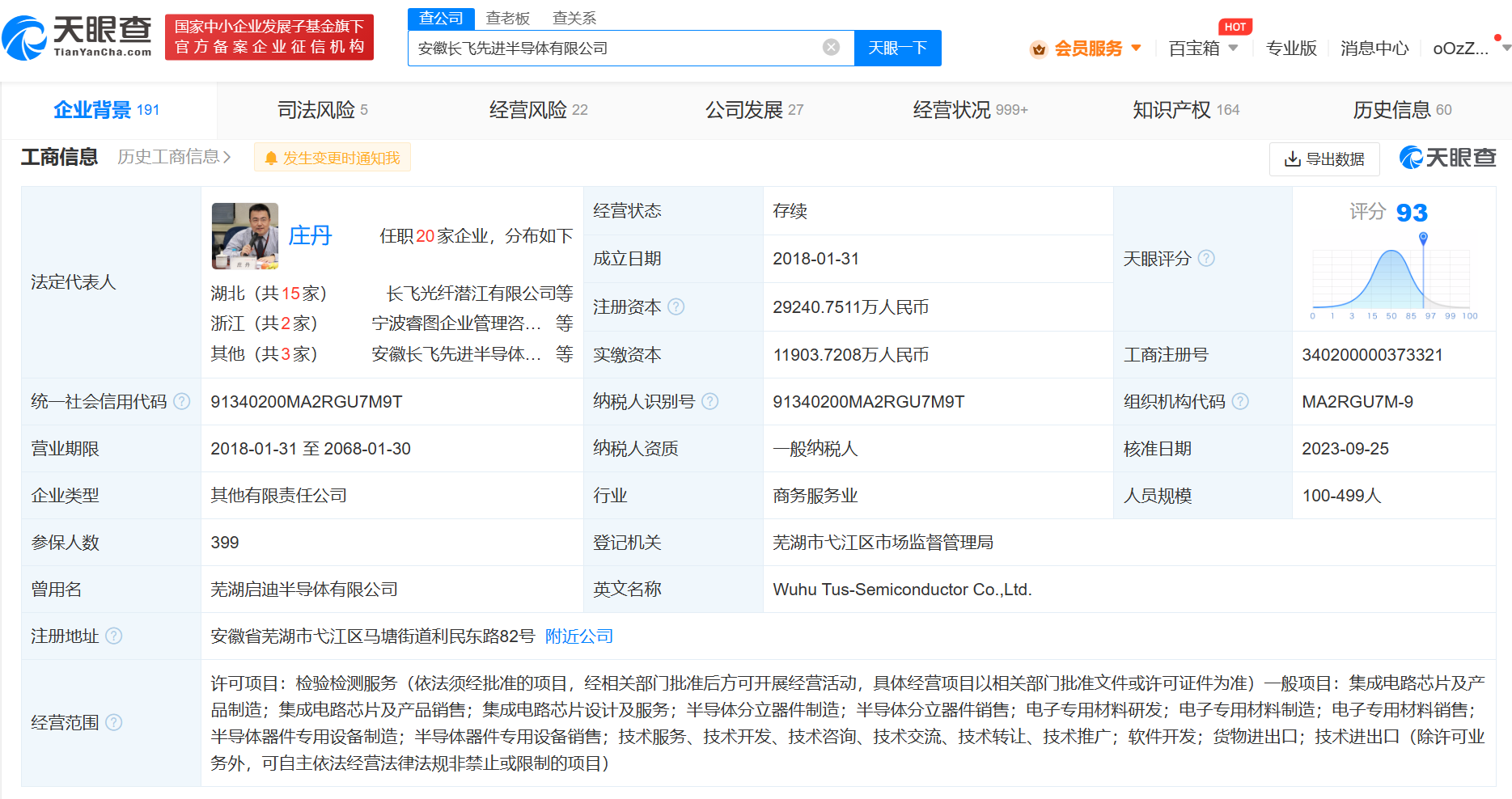This screenshot has width=1512, height=799.
Task: Click the 导出数据 export button
Action: click(x=1324, y=159)
